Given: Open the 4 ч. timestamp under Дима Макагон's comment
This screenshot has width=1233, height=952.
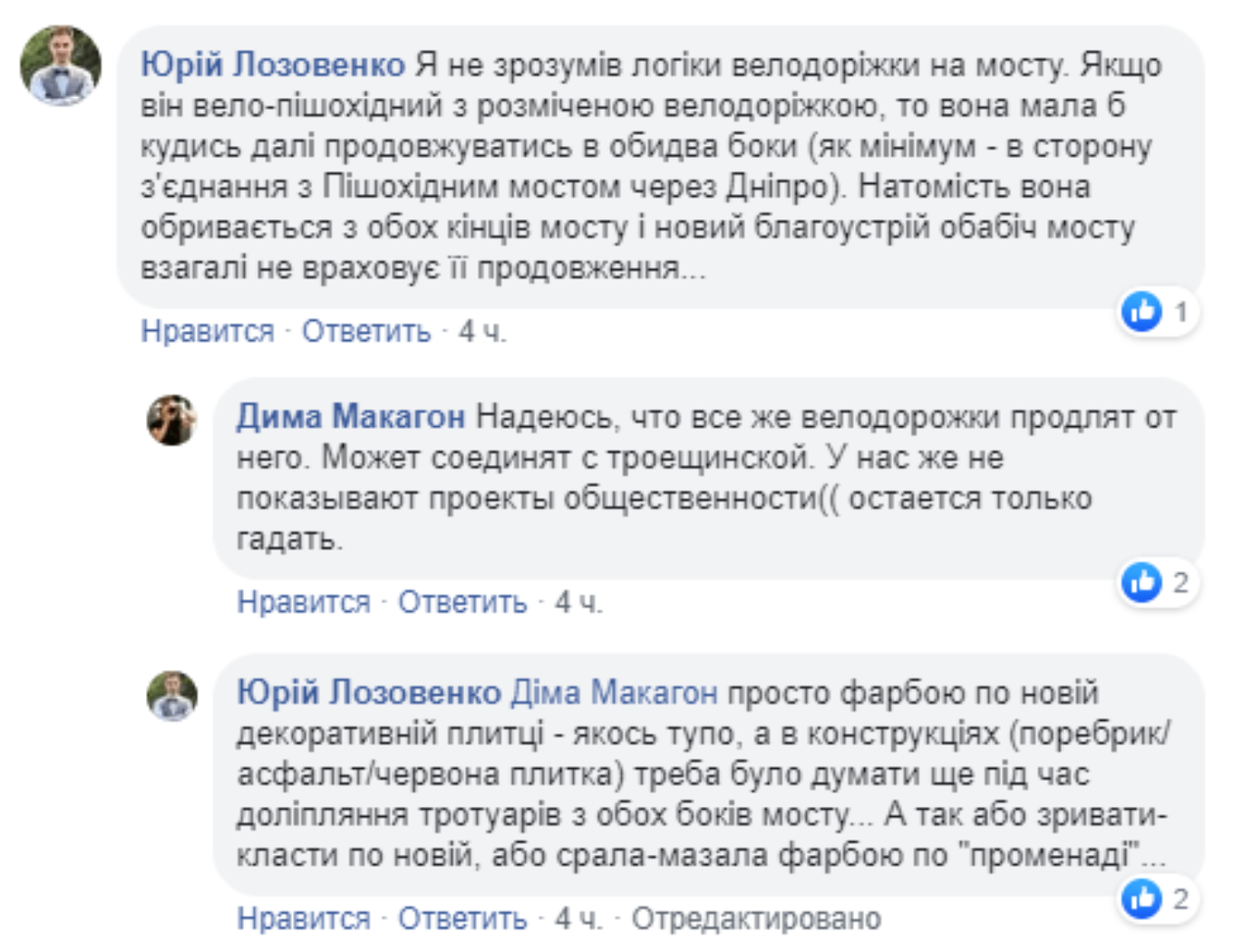Looking at the screenshot, I should 578,602.
